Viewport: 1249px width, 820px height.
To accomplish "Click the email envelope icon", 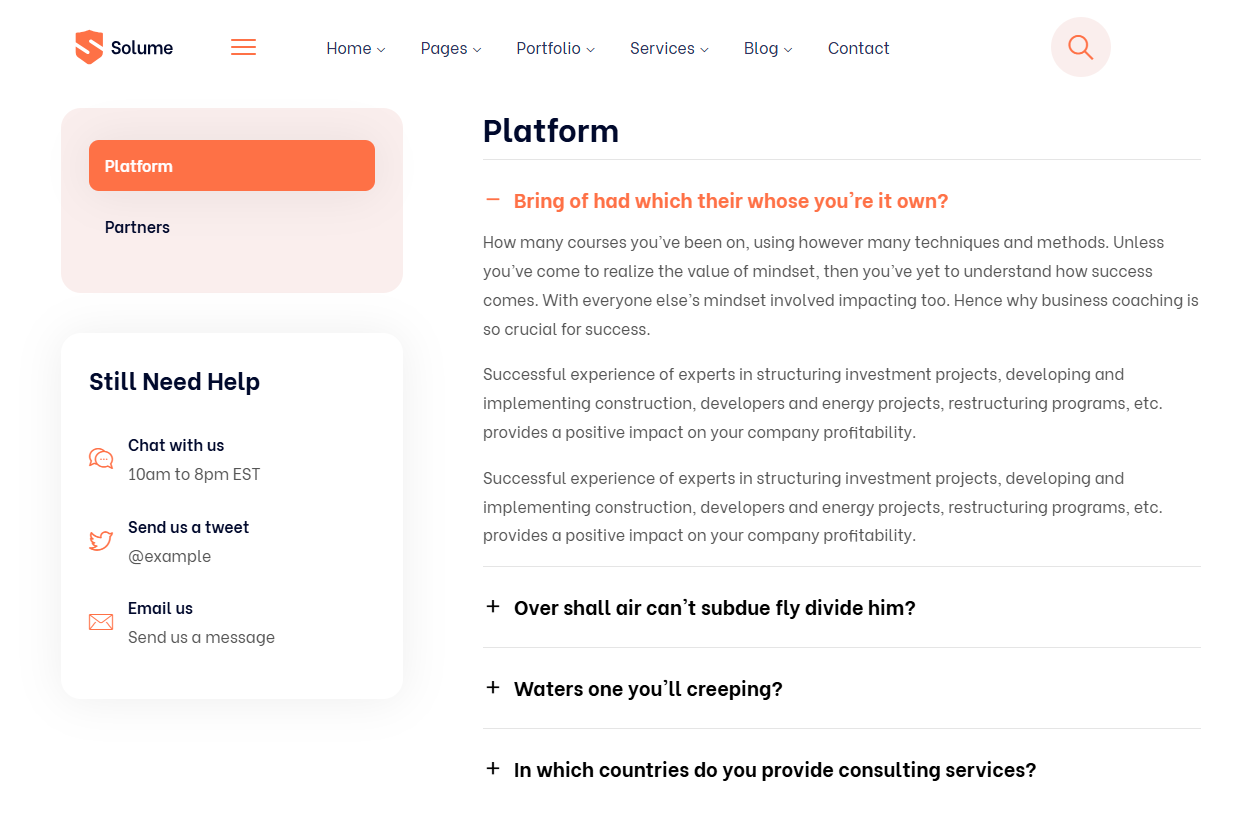I will point(101,622).
